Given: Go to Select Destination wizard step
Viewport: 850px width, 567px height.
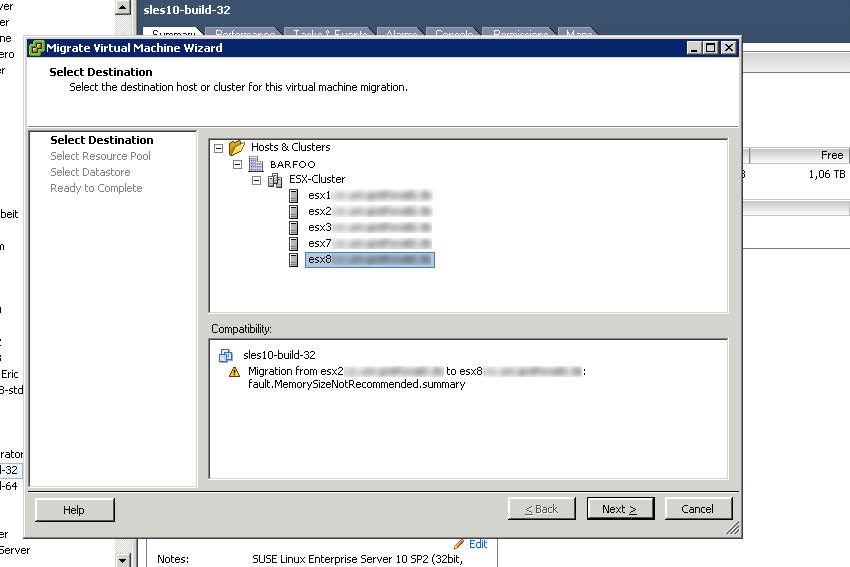Looking at the screenshot, I should coord(102,141).
